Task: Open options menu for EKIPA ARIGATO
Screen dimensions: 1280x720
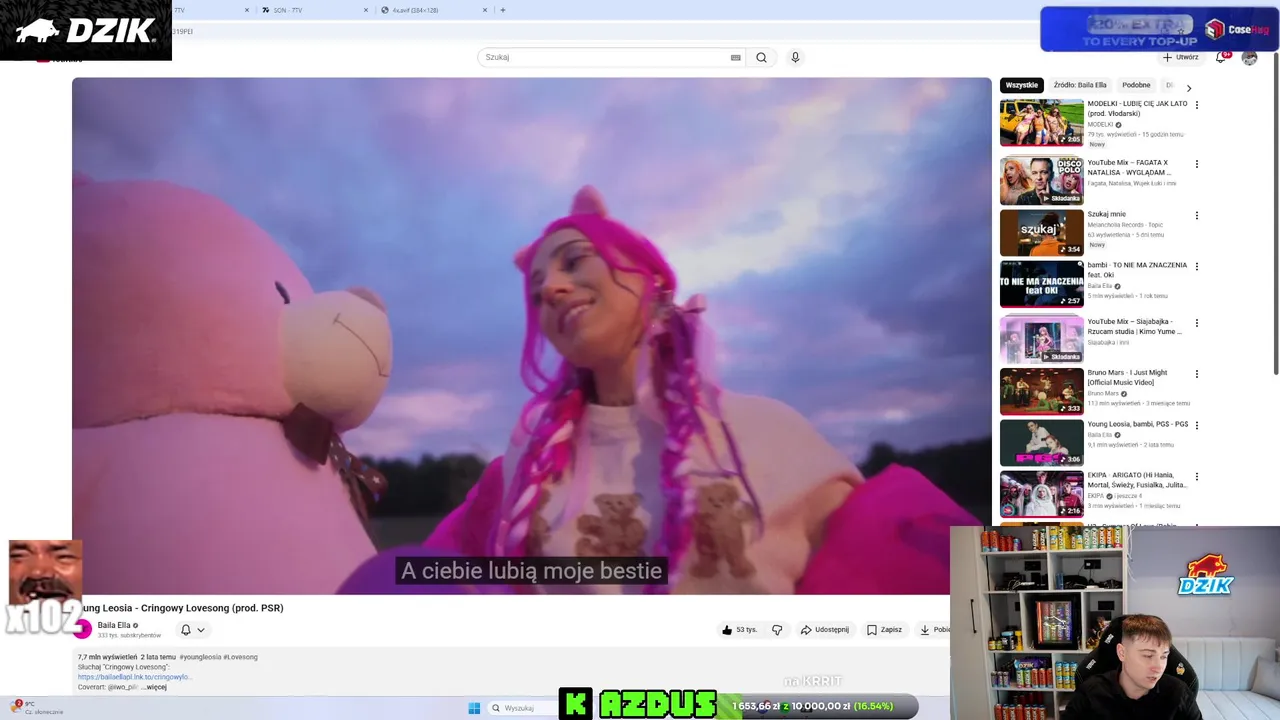Action: click(1197, 476)
